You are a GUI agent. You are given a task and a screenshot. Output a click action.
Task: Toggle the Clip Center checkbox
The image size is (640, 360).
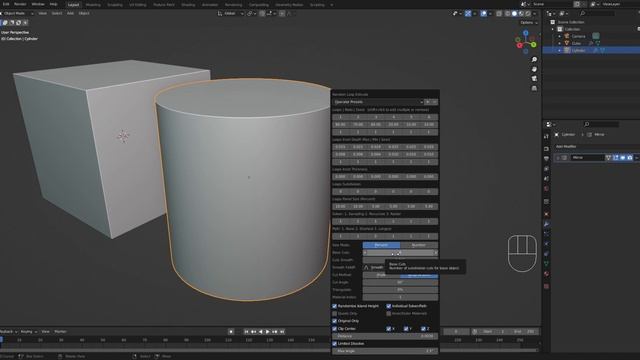(335, 329)
